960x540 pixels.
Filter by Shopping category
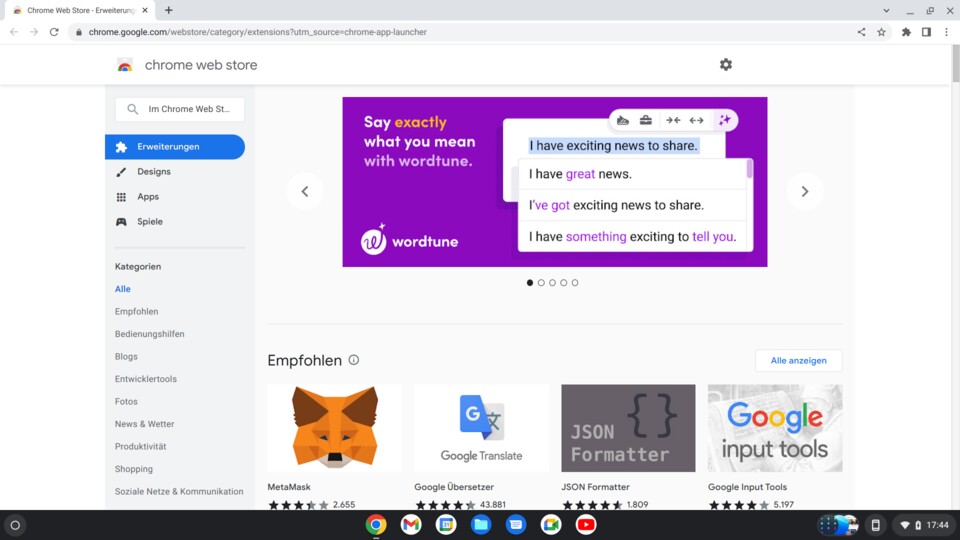(x=133, y=469)
